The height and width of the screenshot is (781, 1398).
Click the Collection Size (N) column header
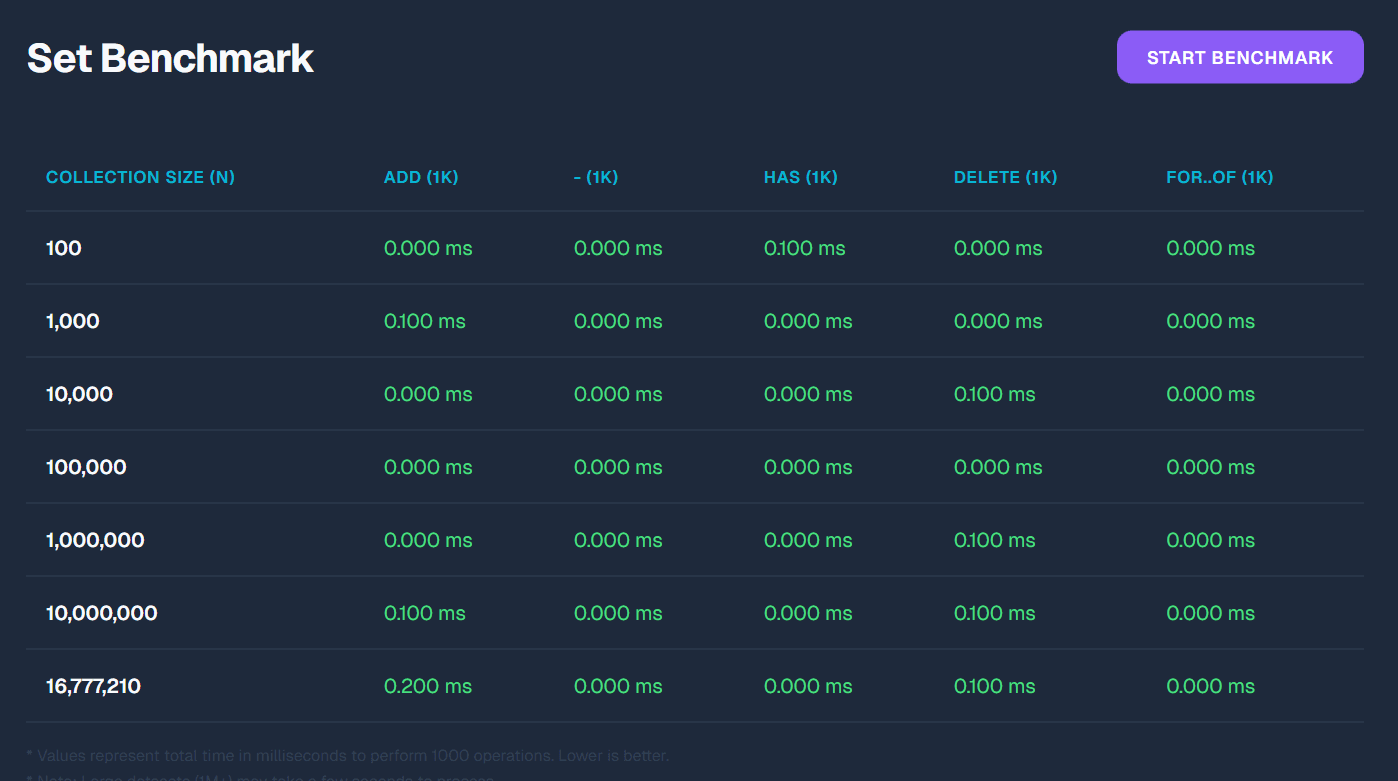click(x=140, y=177)
